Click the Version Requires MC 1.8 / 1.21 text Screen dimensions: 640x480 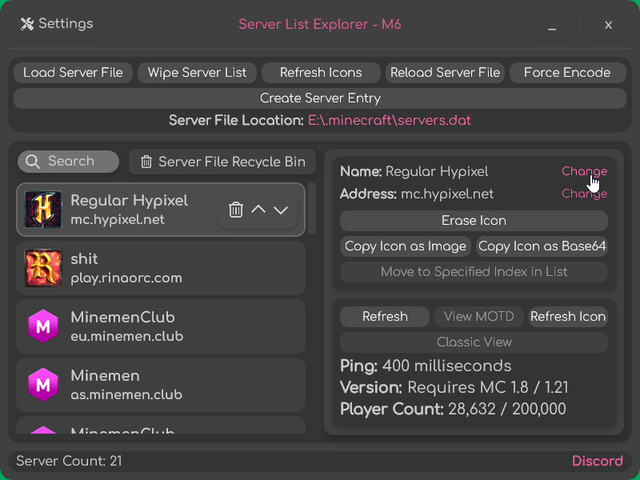pos(454,388)
